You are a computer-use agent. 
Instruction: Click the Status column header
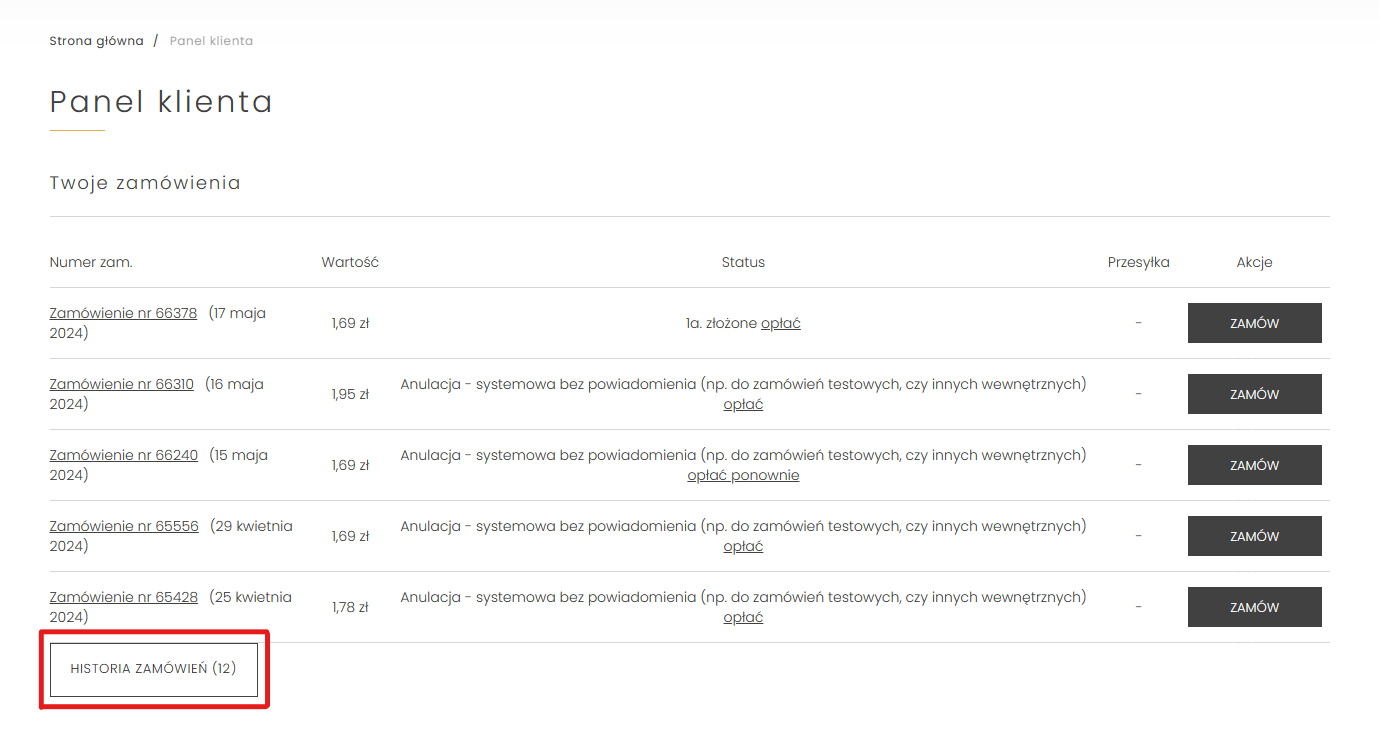pos(743,262)
